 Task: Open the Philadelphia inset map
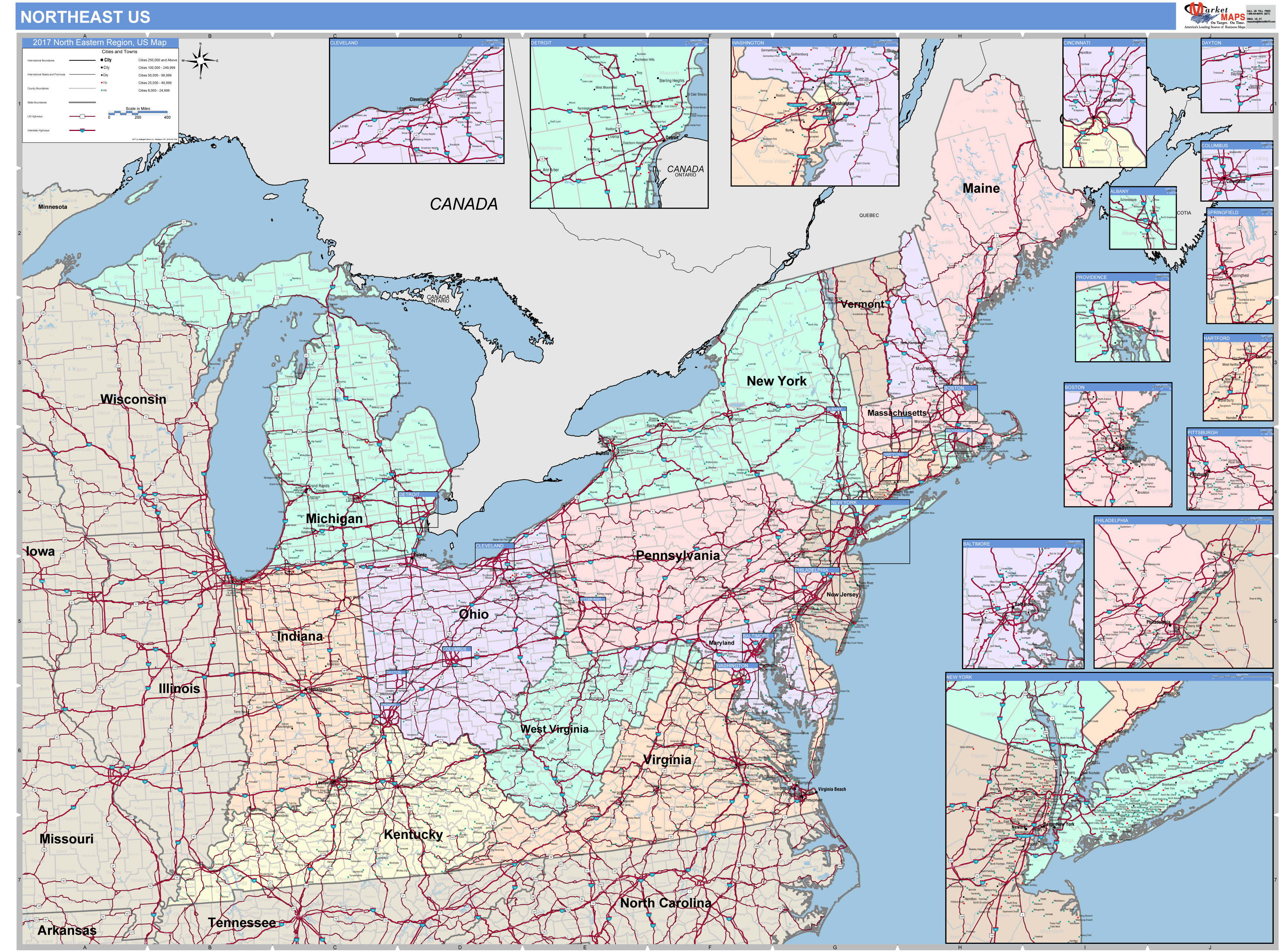(1183, 592)
